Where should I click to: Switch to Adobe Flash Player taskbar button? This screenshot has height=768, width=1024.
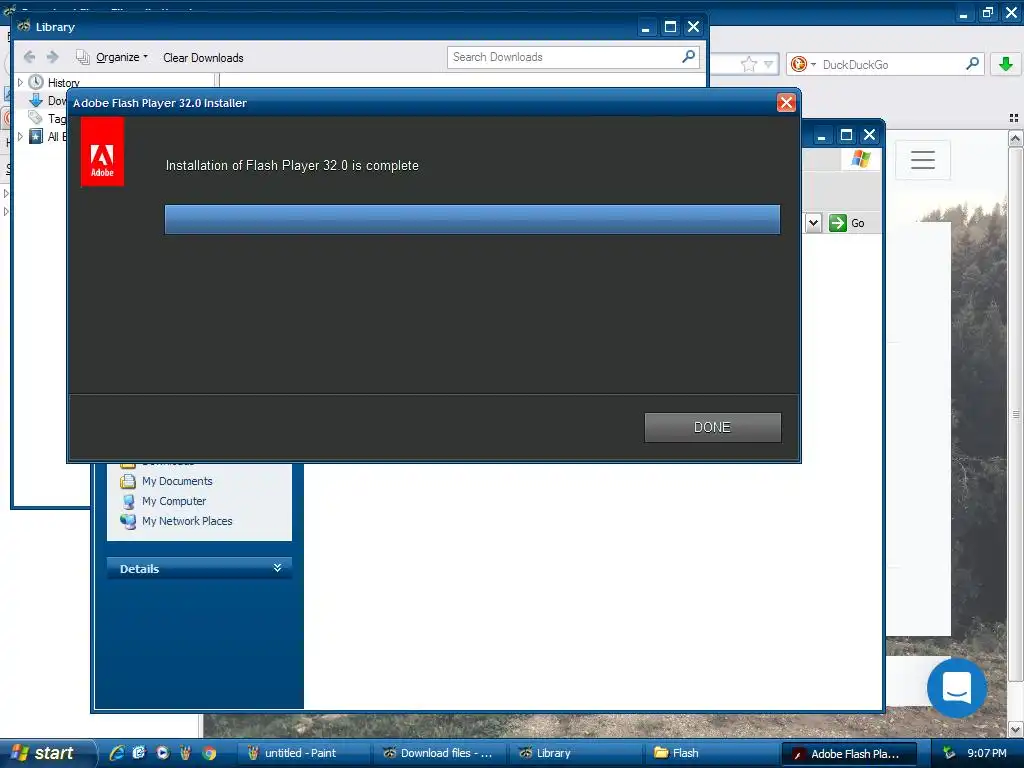(x=850, y=754)
